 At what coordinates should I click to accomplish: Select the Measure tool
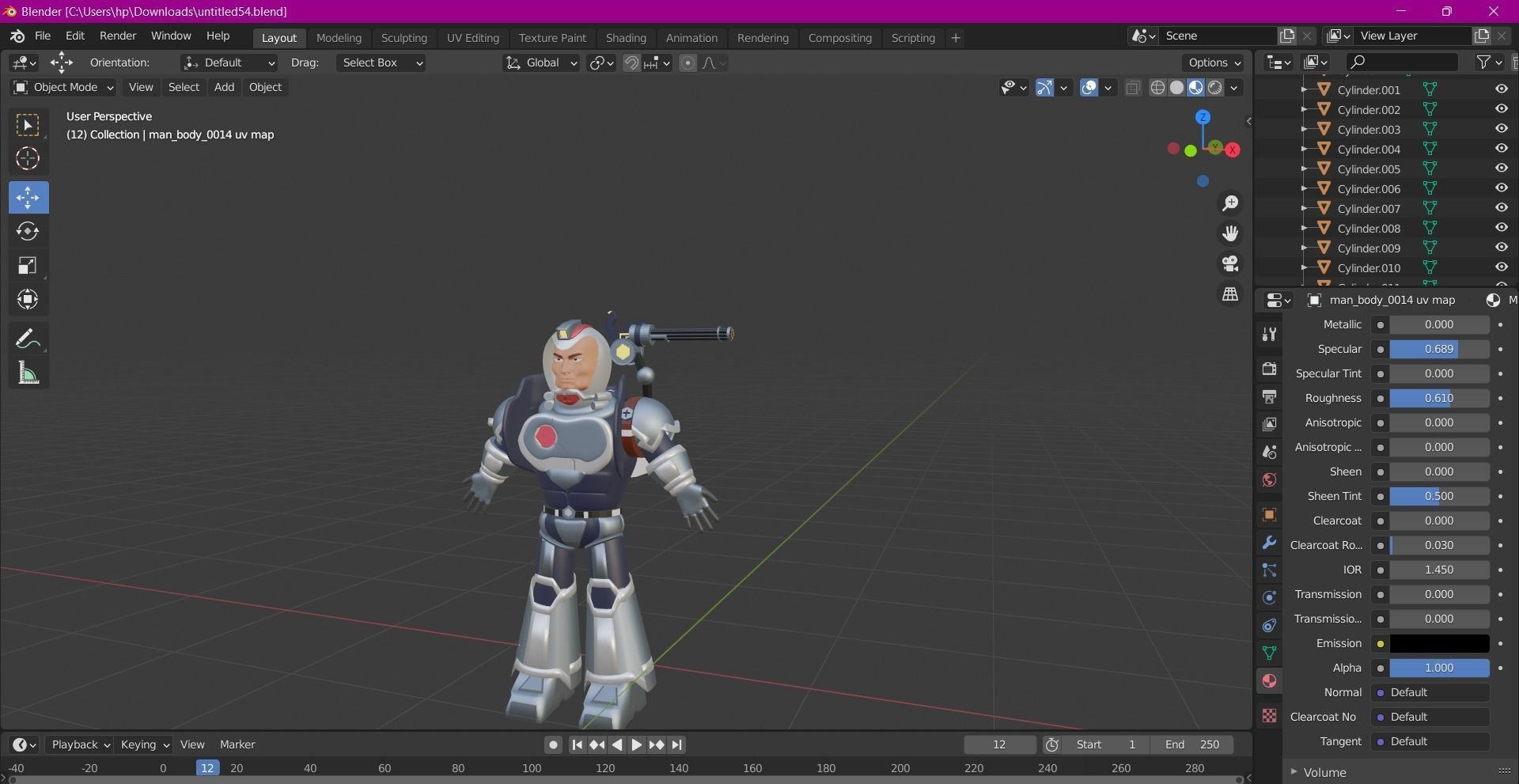28,373
